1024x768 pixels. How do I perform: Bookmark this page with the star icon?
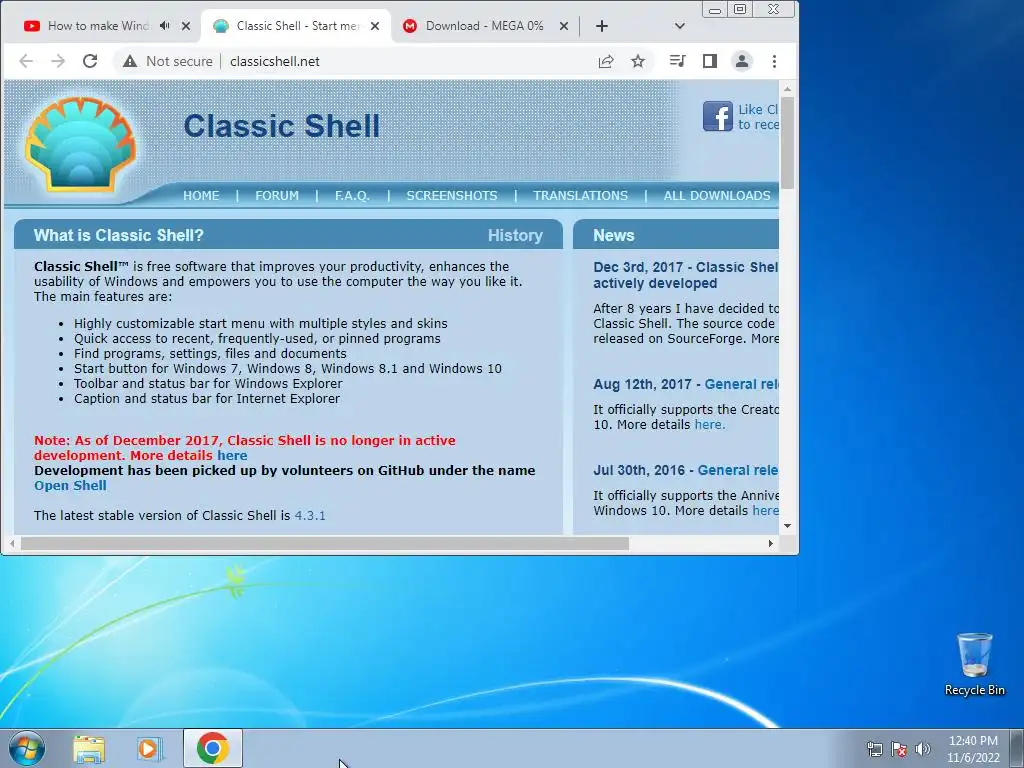(x=638, y=61)
